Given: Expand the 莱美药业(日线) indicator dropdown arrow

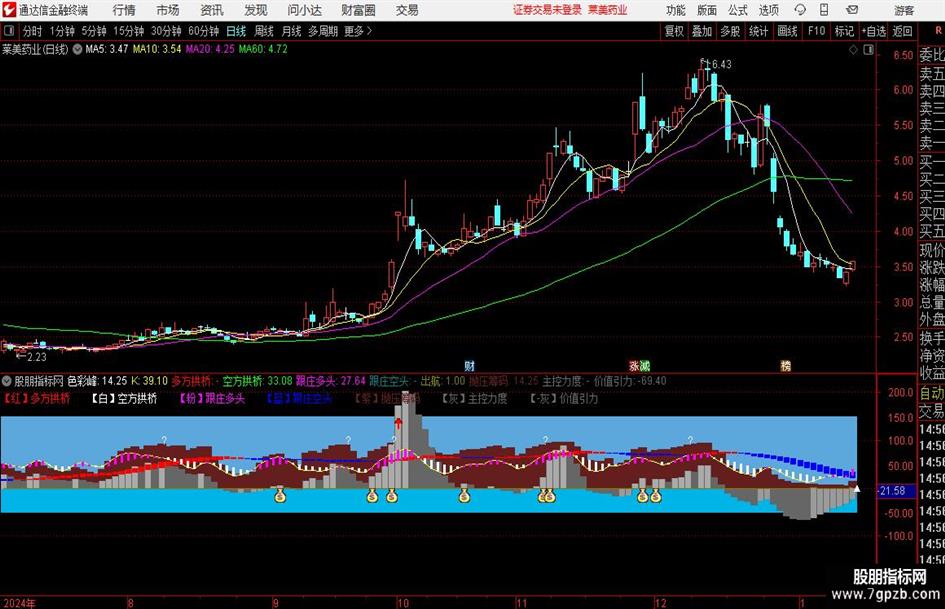Looking at the screenshot, I should click(x=77, y=49).
